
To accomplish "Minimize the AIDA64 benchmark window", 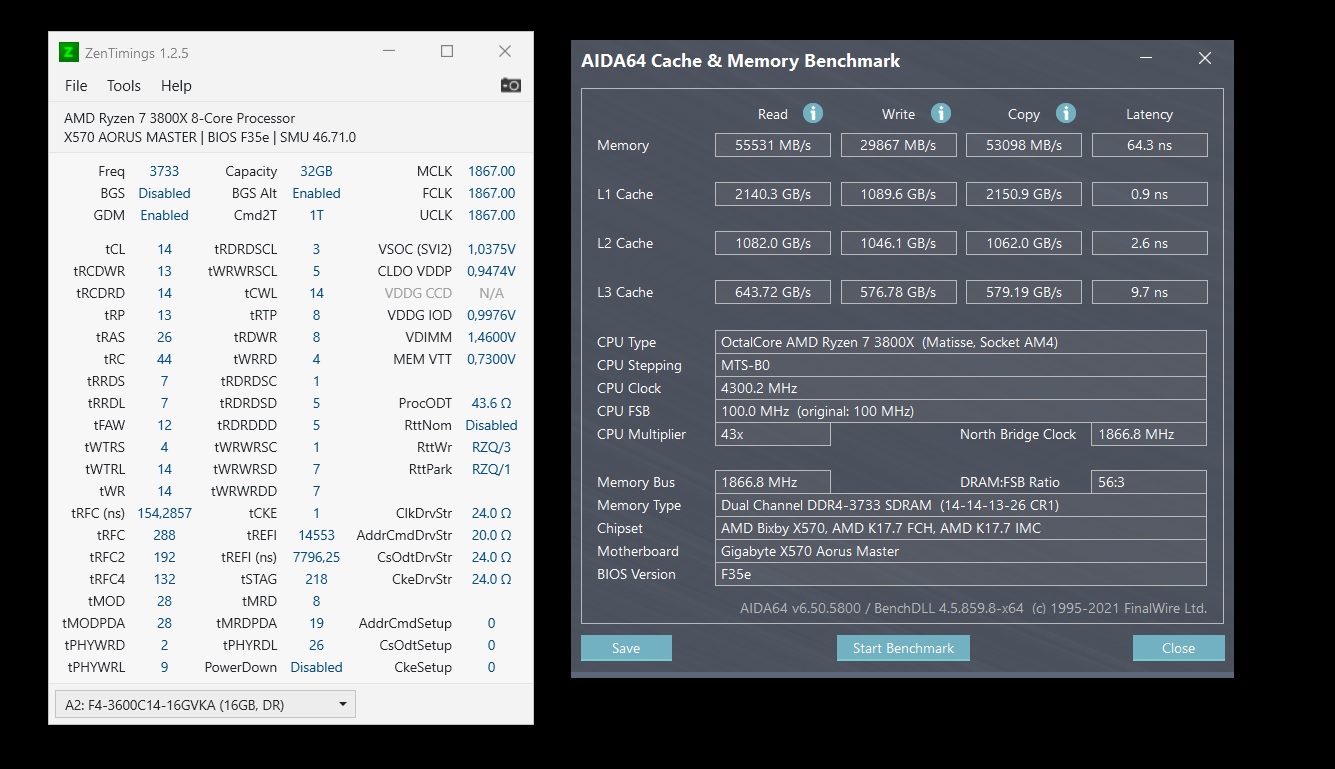I will click(1147, 60).
